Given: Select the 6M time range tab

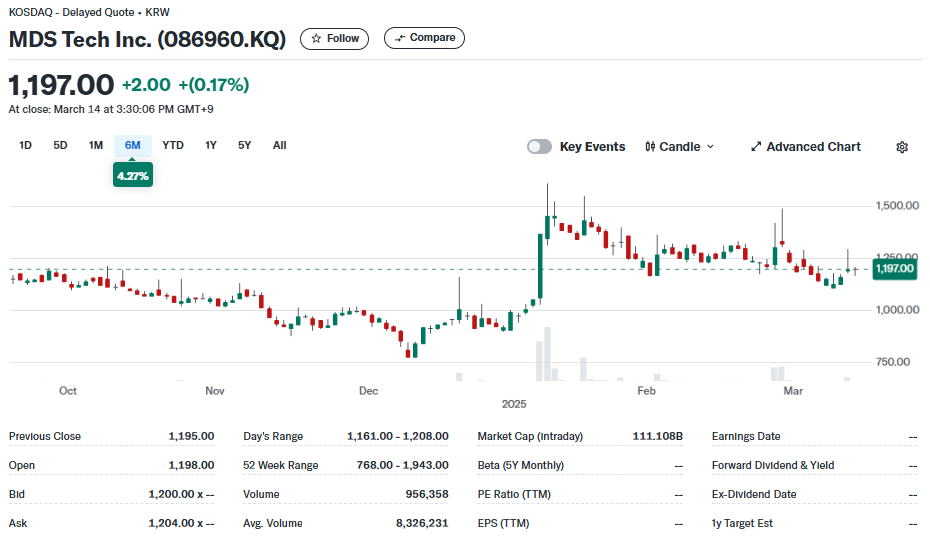Looking at the screenshot, I should tap(133, 145).
